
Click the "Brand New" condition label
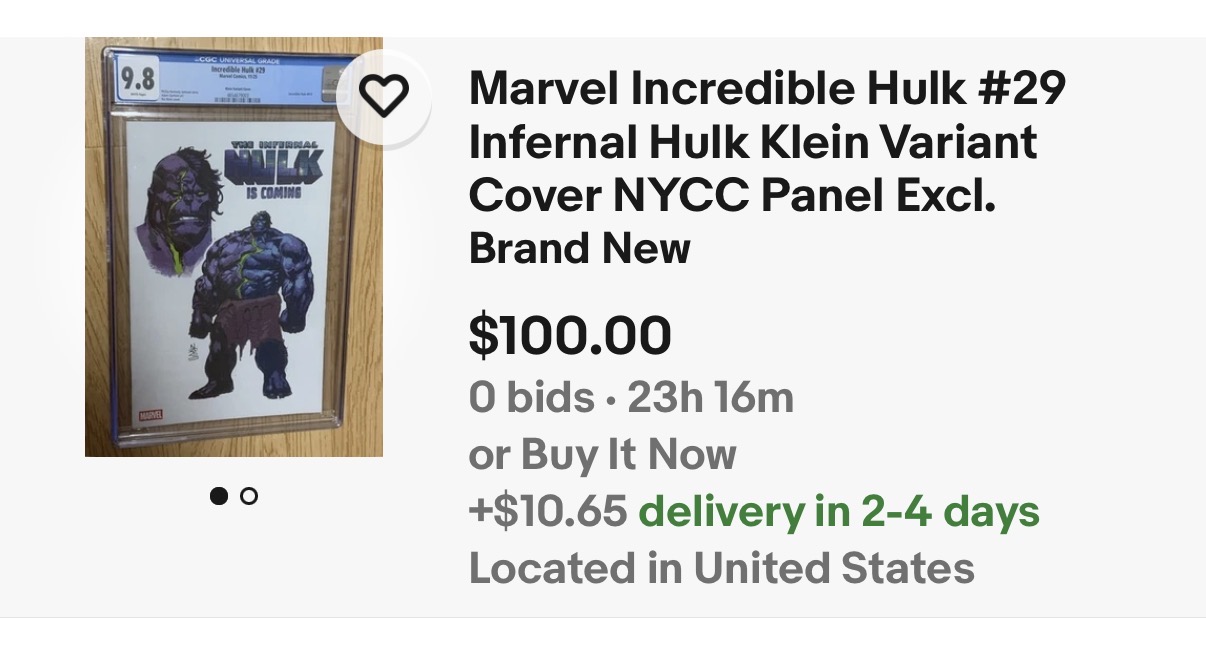579,248
